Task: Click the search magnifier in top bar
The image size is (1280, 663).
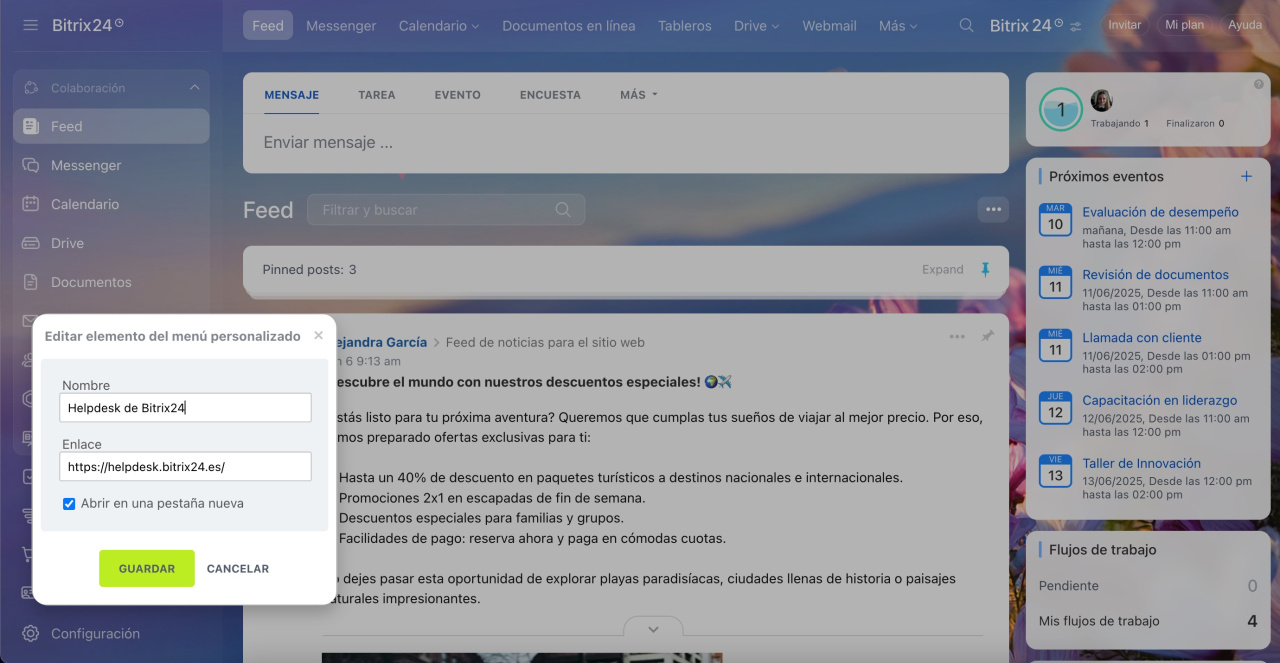Action: point(966,26)
